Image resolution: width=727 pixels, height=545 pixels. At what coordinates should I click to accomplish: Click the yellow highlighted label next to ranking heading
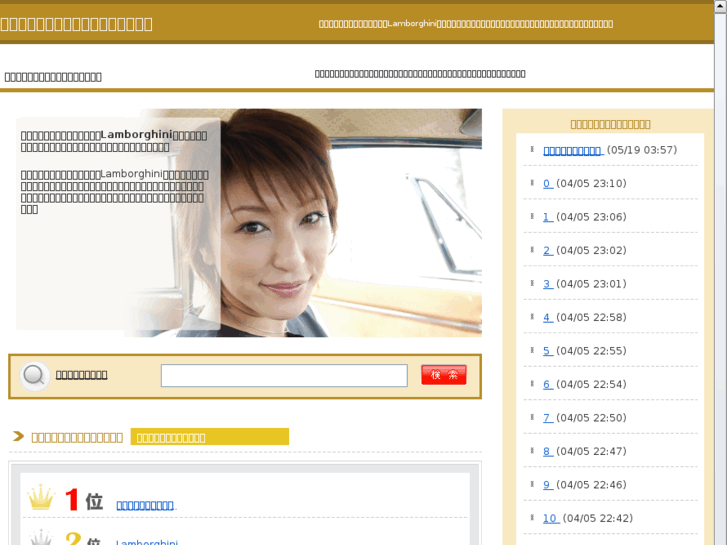click(210, 437)
